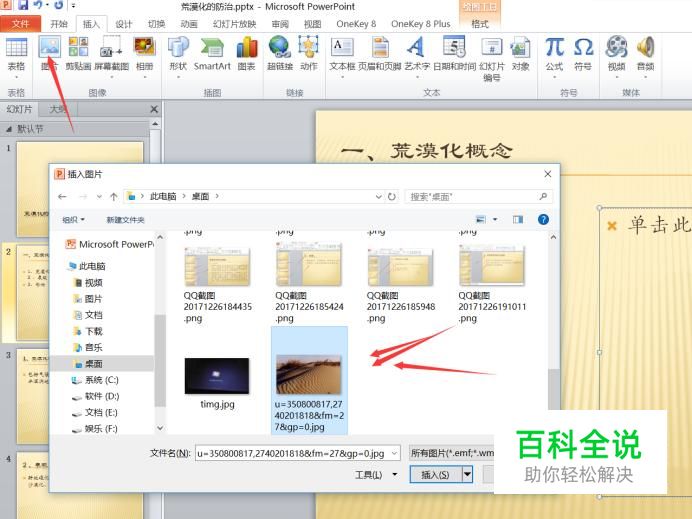Select QQ截图20171226191011.png file
The image size is (692, 519).
pos(492,285)
